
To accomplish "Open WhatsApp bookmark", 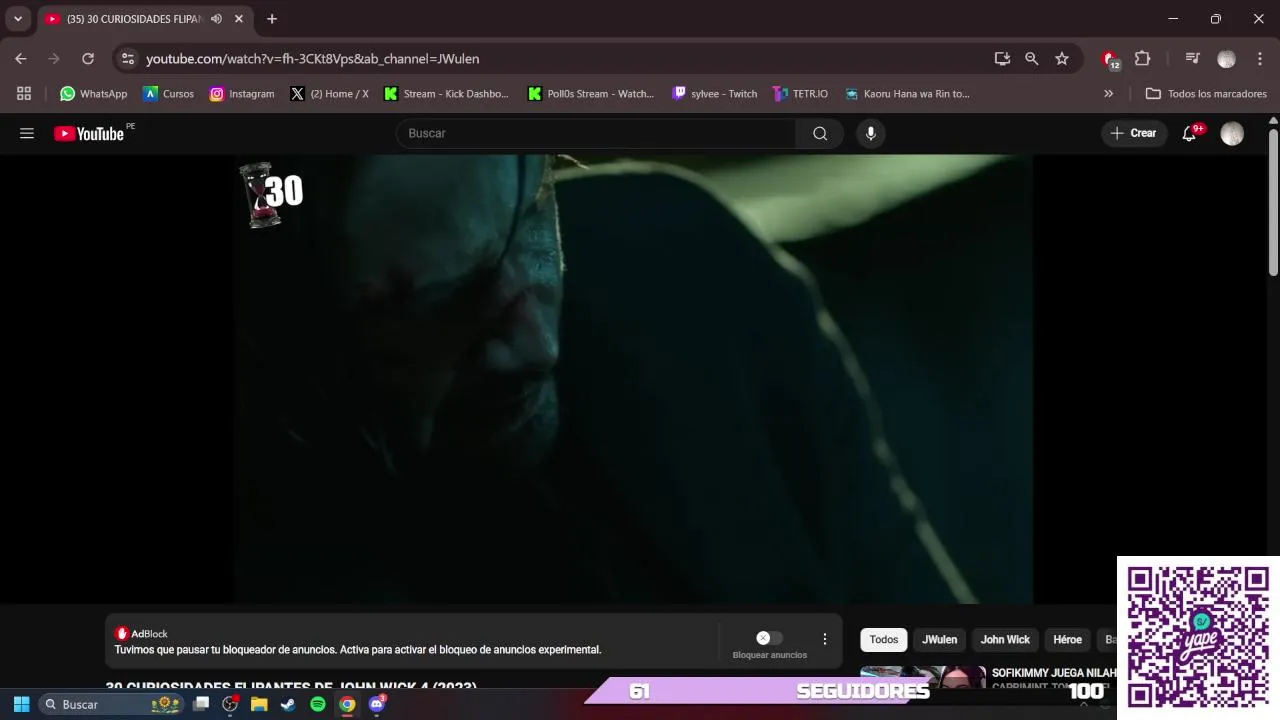I will pos(94,94).
